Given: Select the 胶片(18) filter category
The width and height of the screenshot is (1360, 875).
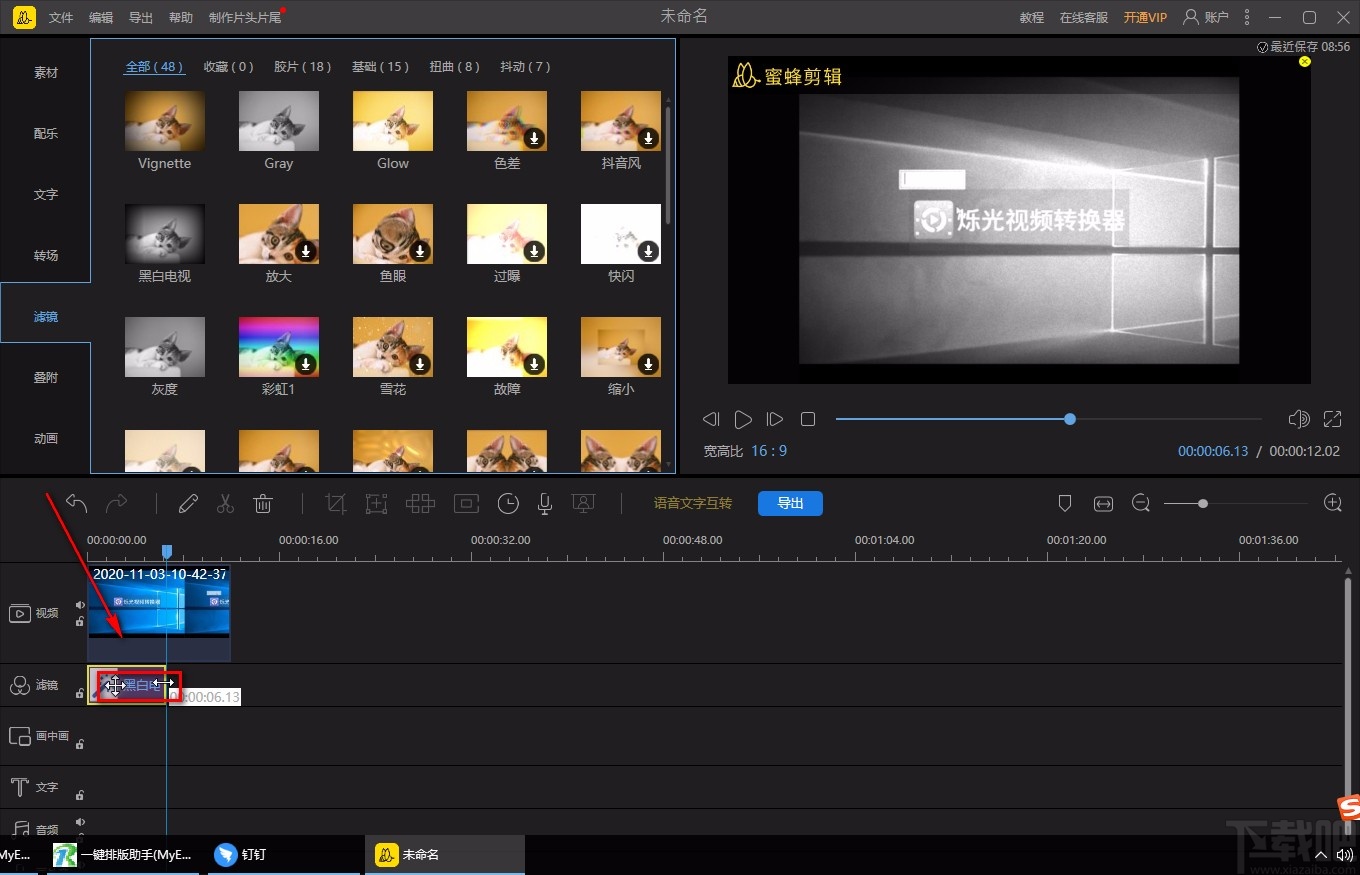Looking at the screenshot, I should 302,67.
